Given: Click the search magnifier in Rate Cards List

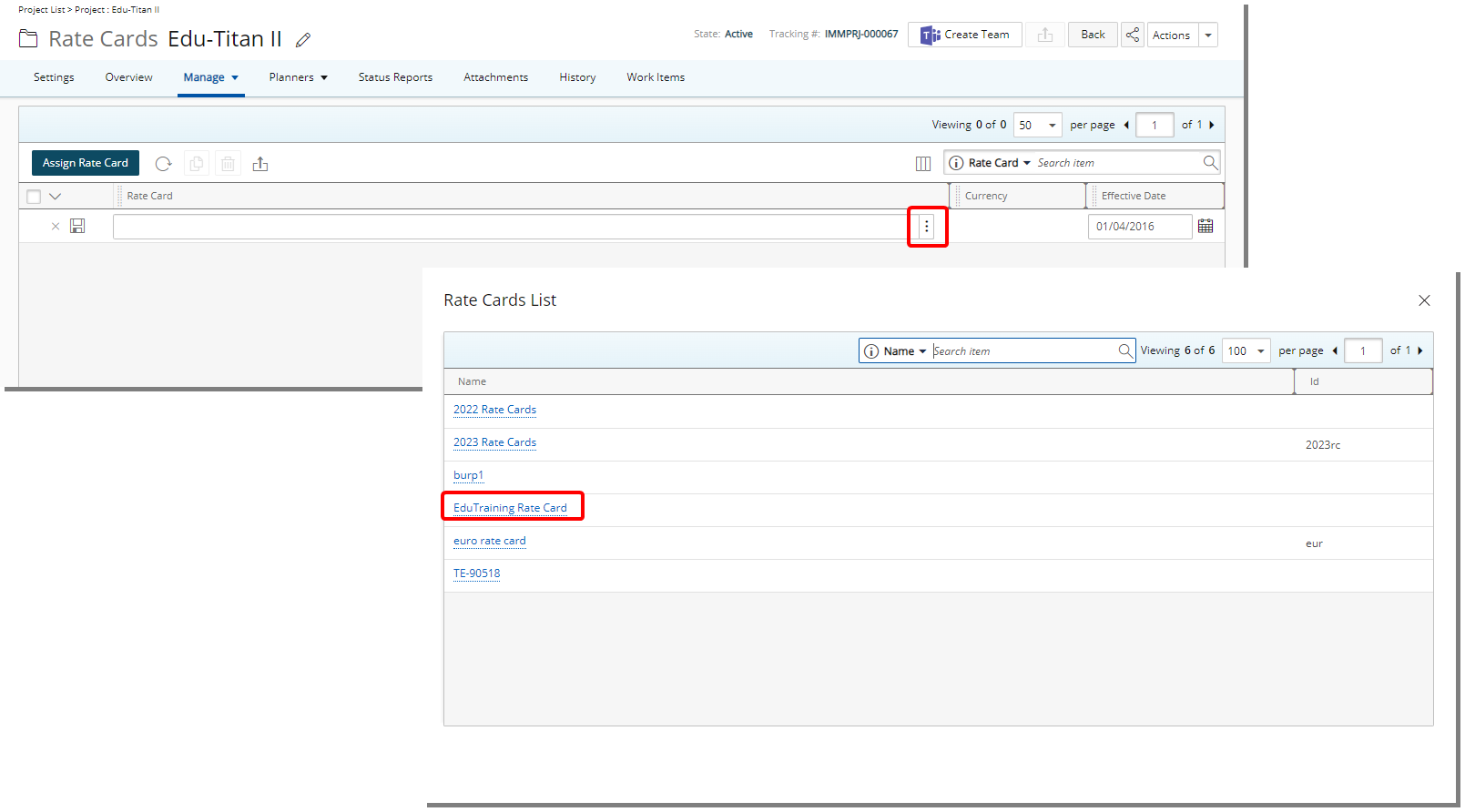Looking at the screenshot, I should pyautogui.click(x=1125, y=350).
